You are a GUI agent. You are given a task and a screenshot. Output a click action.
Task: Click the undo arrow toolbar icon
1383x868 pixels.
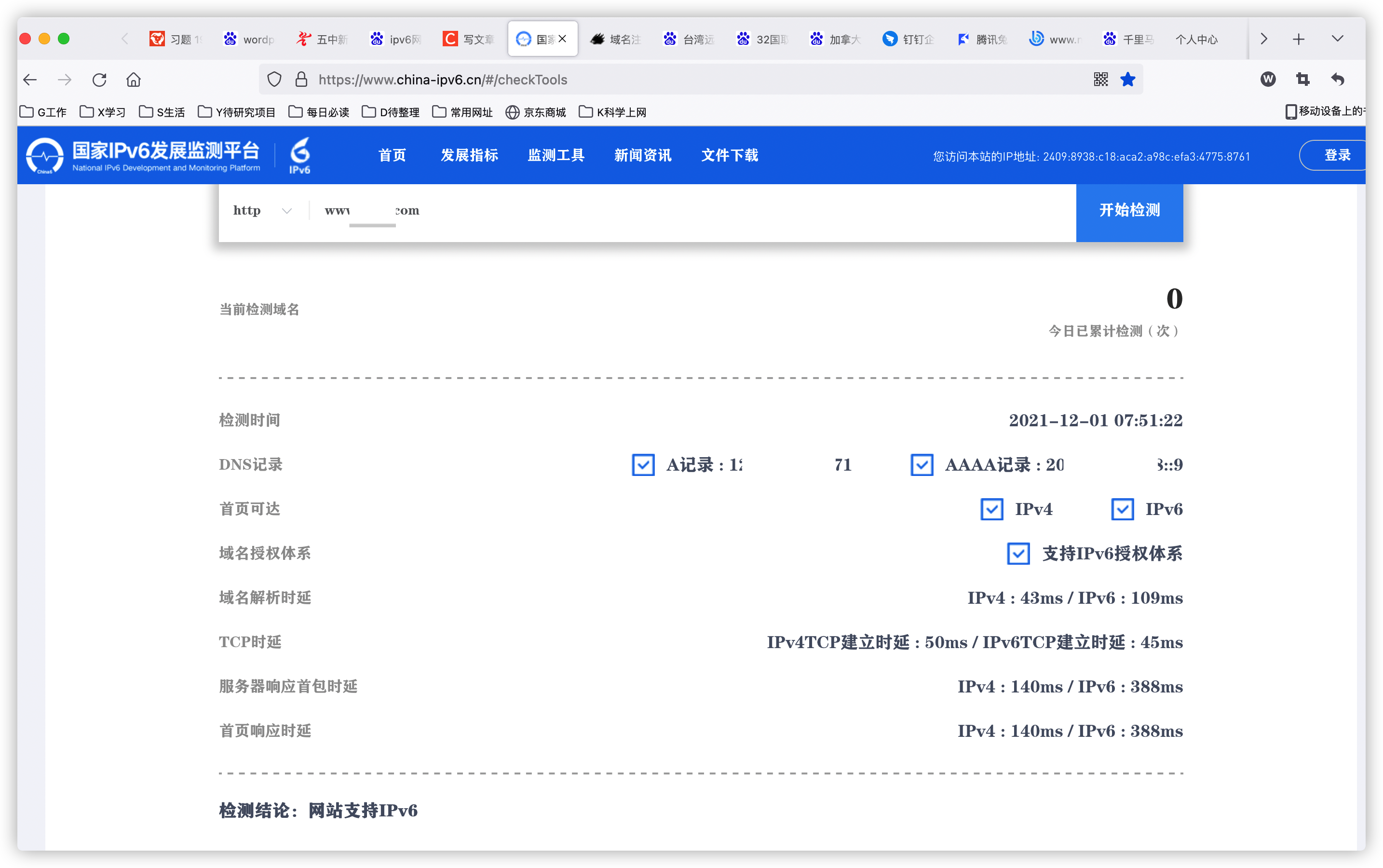coord(1338,79)
